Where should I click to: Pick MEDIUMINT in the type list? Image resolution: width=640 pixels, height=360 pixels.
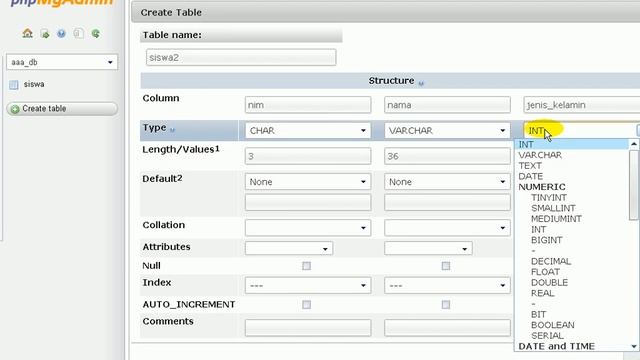[x=556, y=219]
